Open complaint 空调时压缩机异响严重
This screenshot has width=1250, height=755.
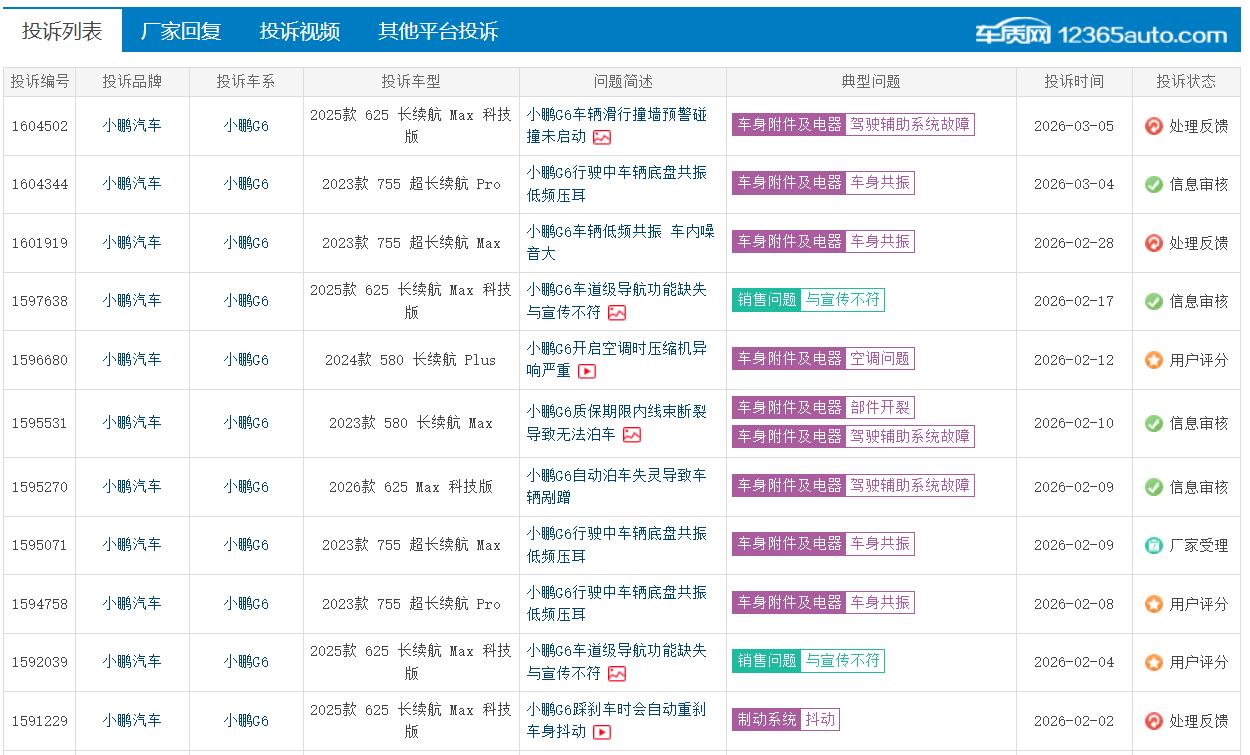pos(617,359)
